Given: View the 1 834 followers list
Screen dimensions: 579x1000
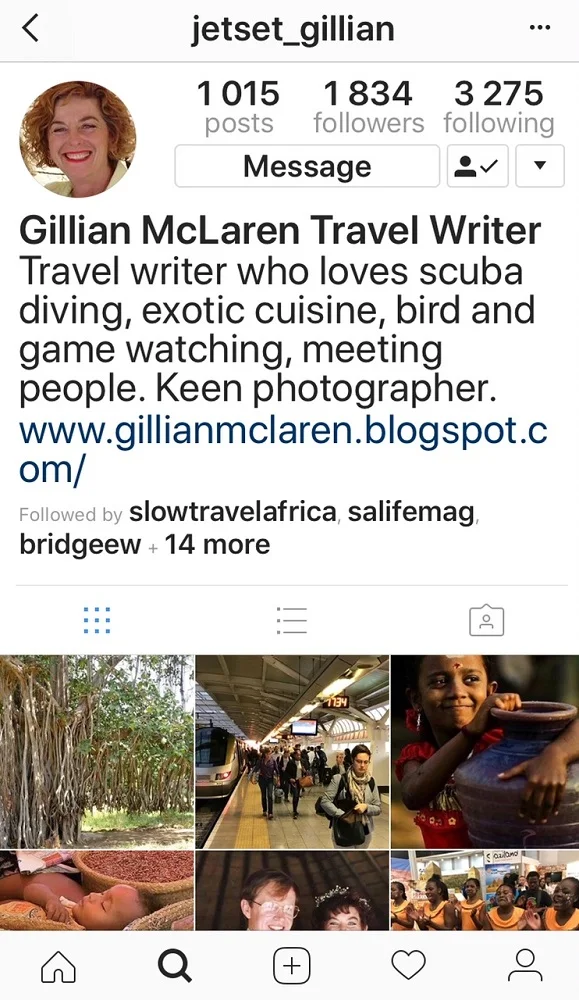Looking at the screenshot, I should [369, 107].
